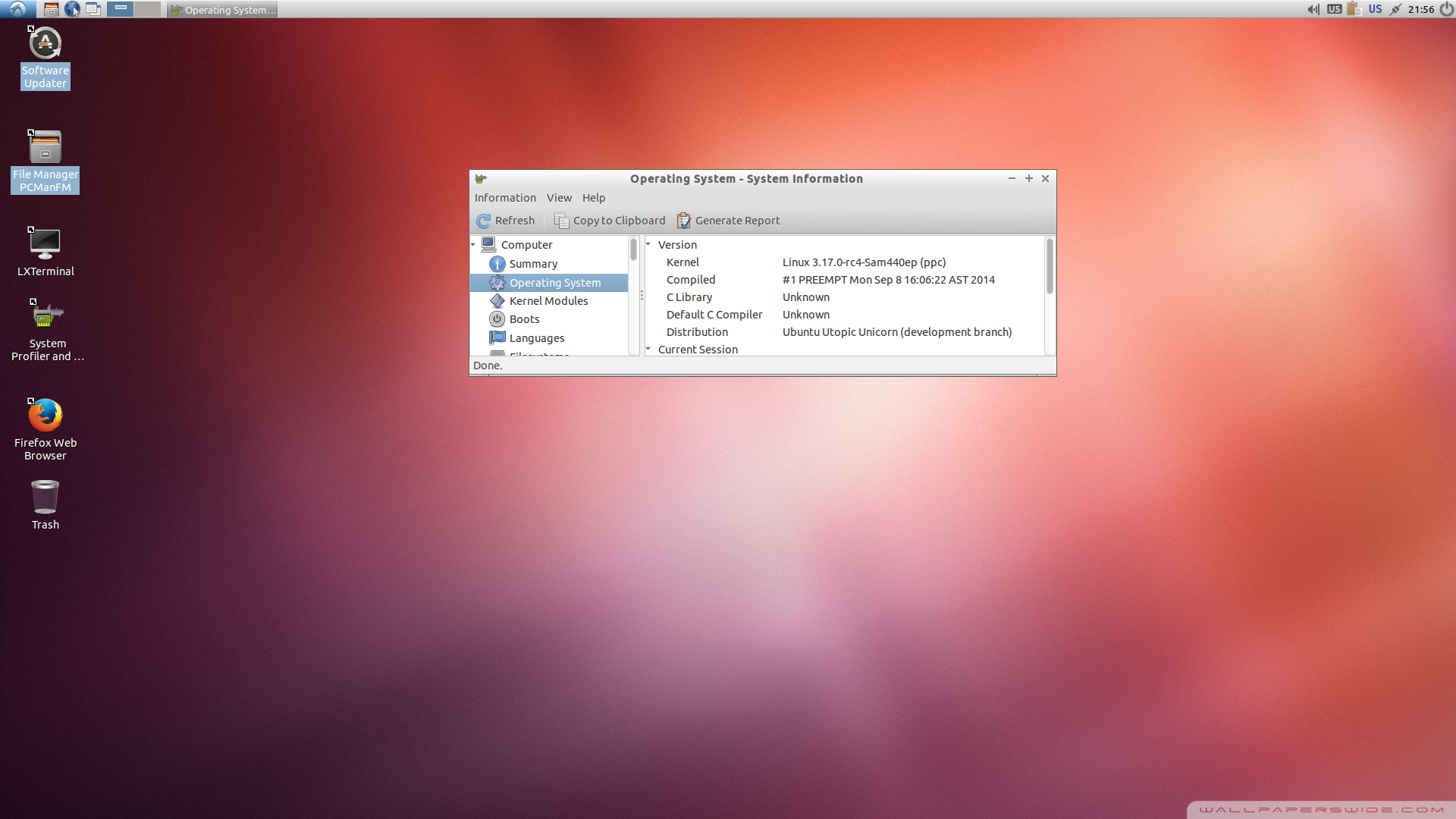The image size is (1456, 819).
Task: Click the power icon in top panel
Action: 1446,9
